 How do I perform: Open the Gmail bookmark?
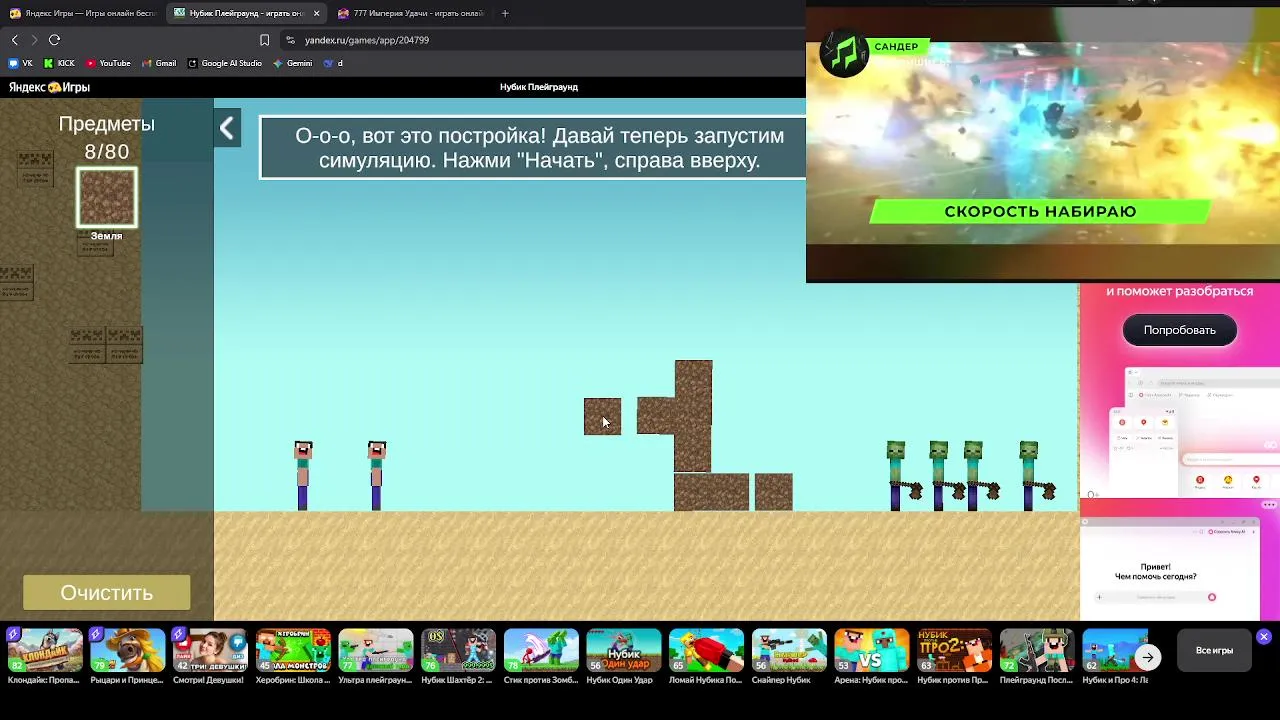coord(159,63)
